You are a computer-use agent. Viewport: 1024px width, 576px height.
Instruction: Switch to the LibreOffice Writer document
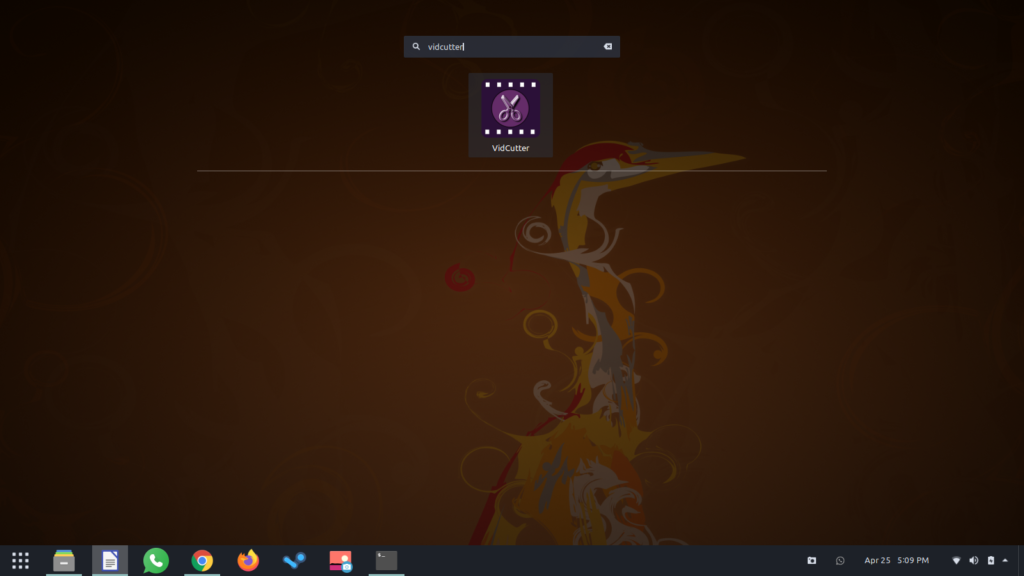pos(110,561)
